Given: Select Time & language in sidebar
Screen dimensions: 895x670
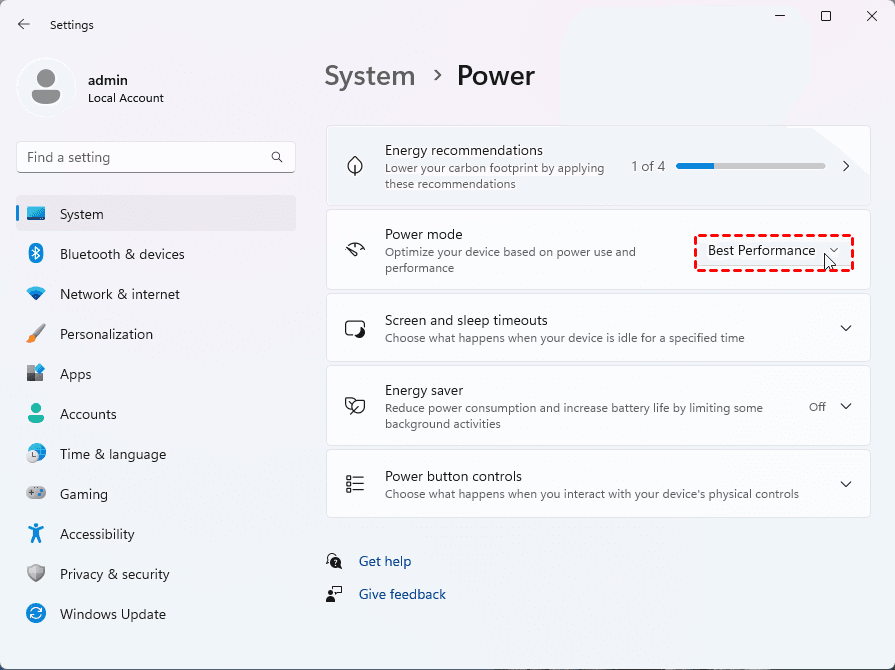Looking at the screenshot, I should (x=112, y=454).
